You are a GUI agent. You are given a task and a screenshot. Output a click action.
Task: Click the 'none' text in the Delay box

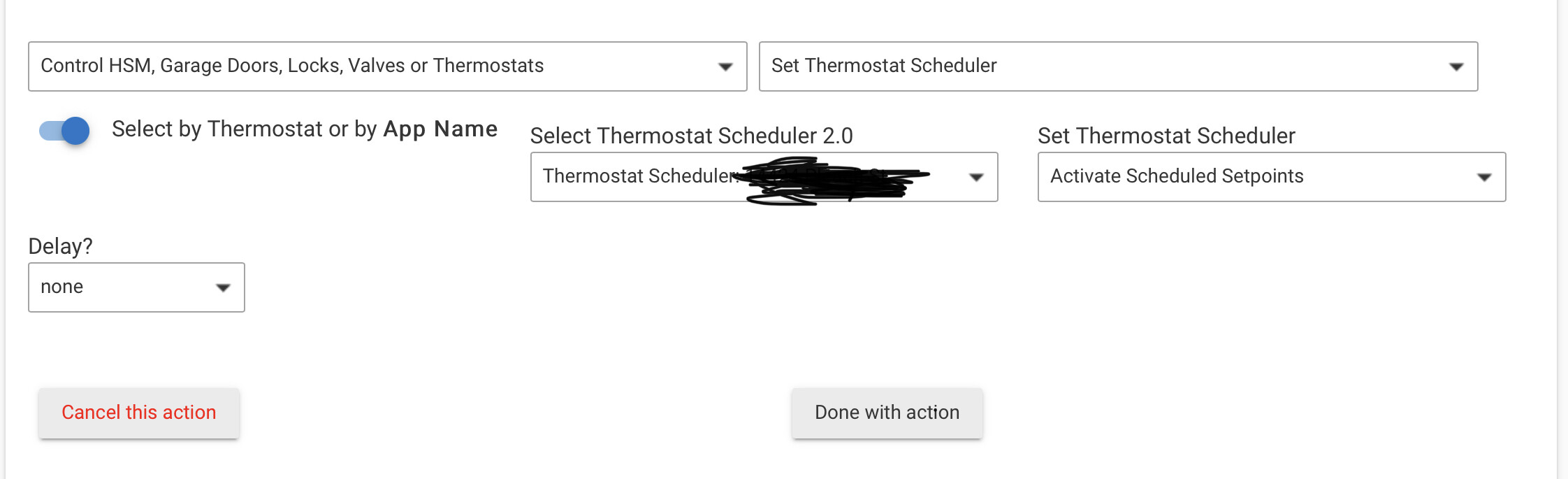tap(62, 287)
